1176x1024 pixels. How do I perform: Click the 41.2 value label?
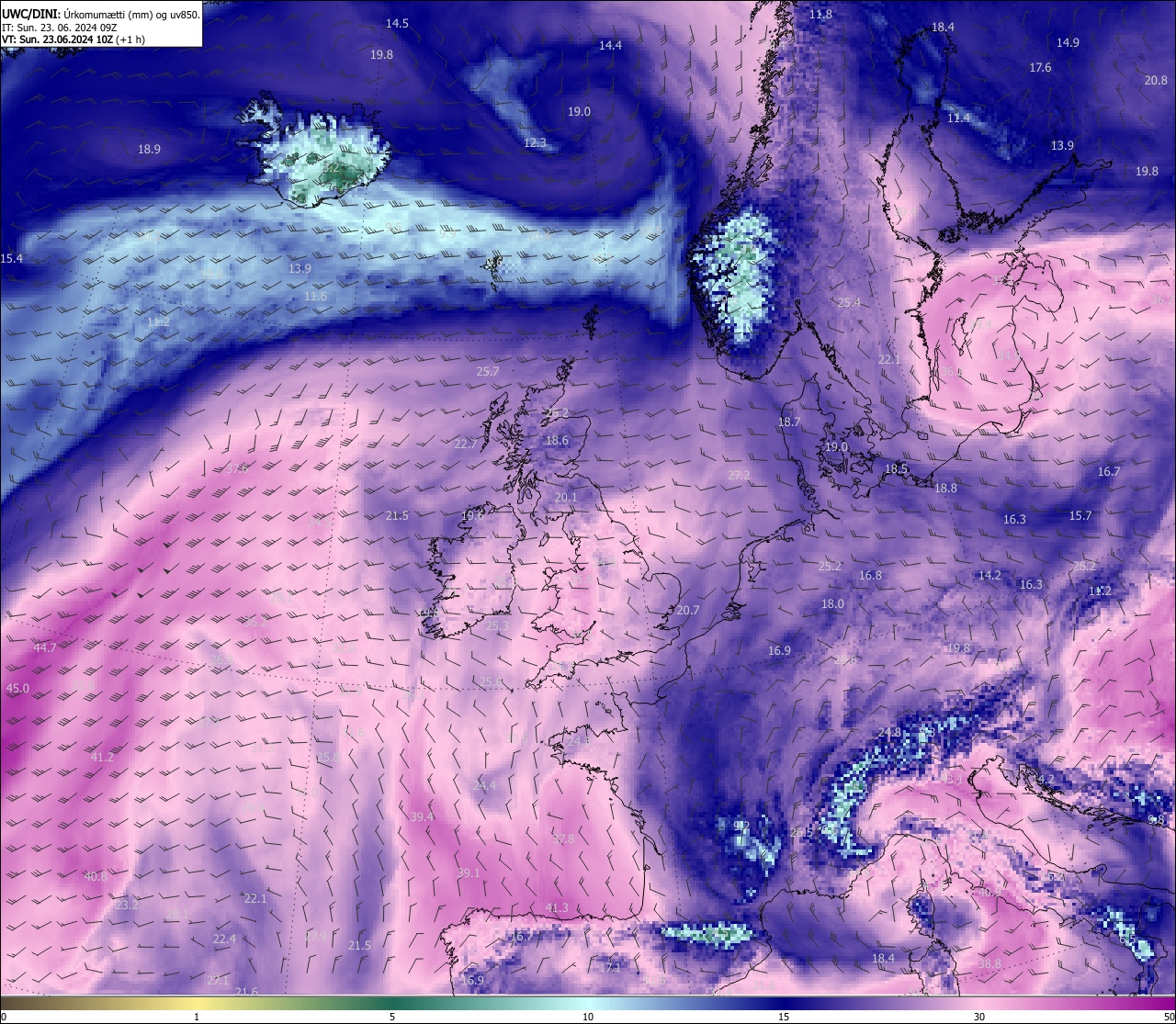(102, 758)
